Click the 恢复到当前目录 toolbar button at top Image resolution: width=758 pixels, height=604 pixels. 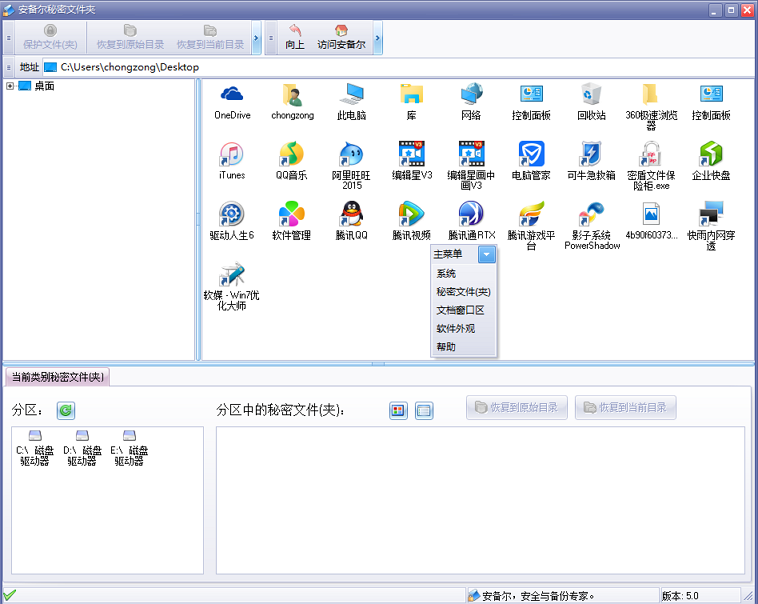210,37
